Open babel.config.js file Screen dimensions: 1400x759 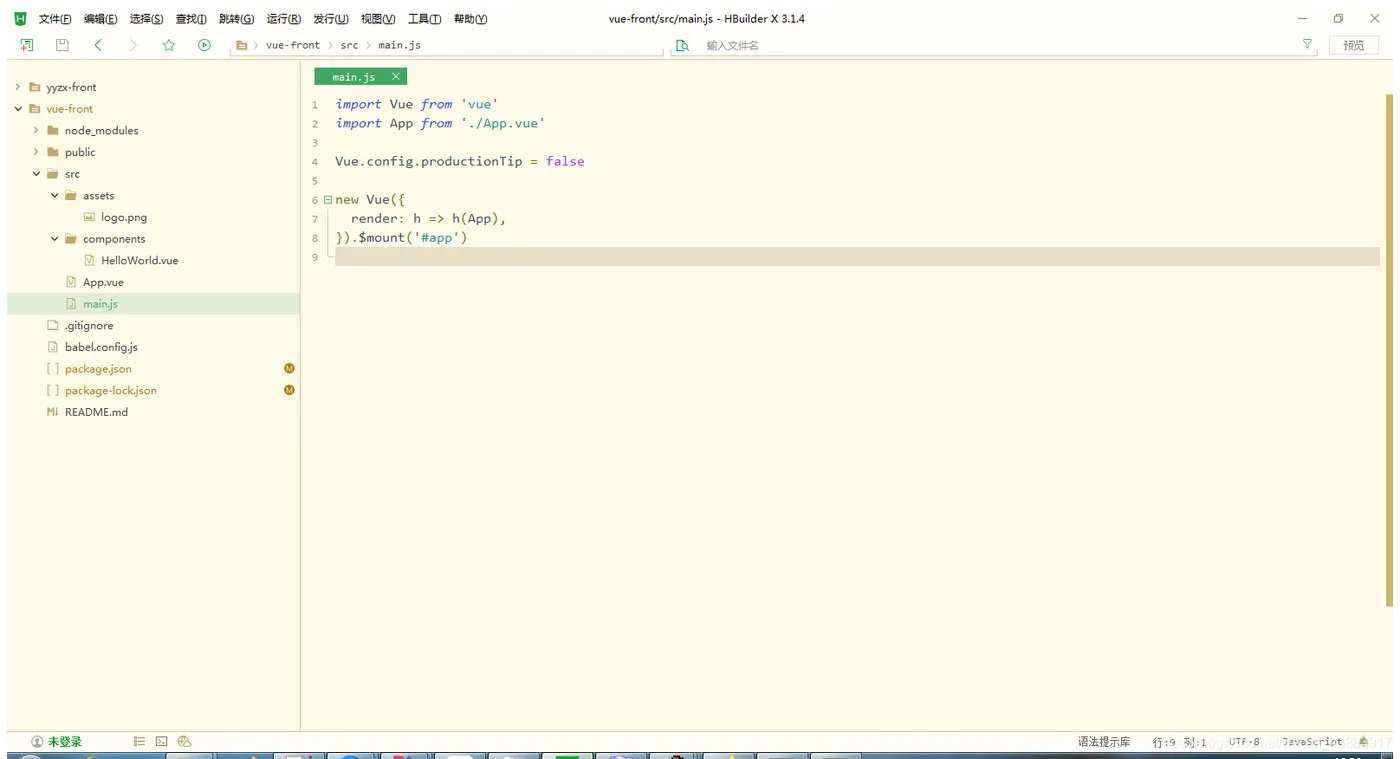coord(101,347)
